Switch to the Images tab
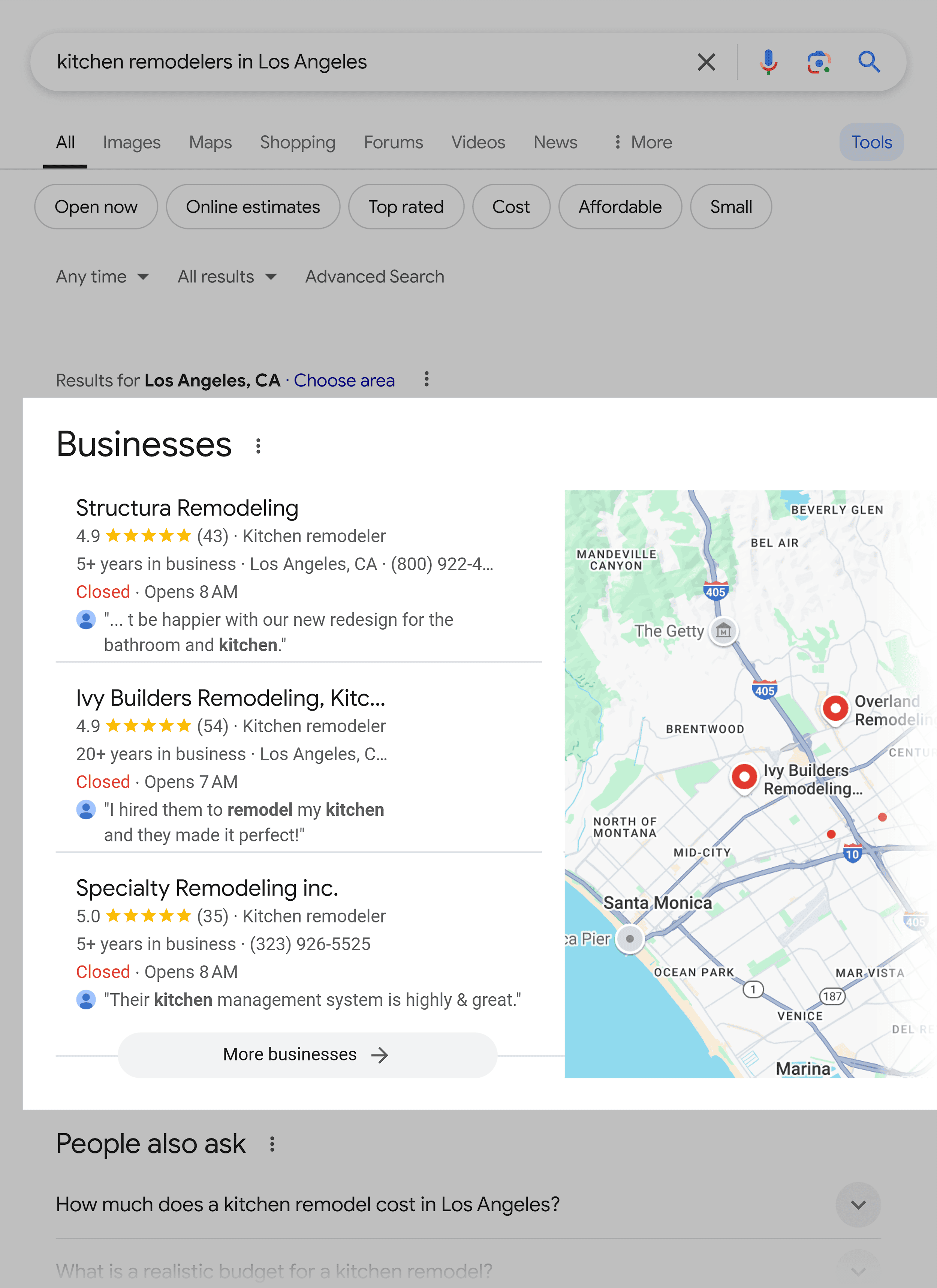Viewport: 937px width, 1288px height. click(132, 142)
